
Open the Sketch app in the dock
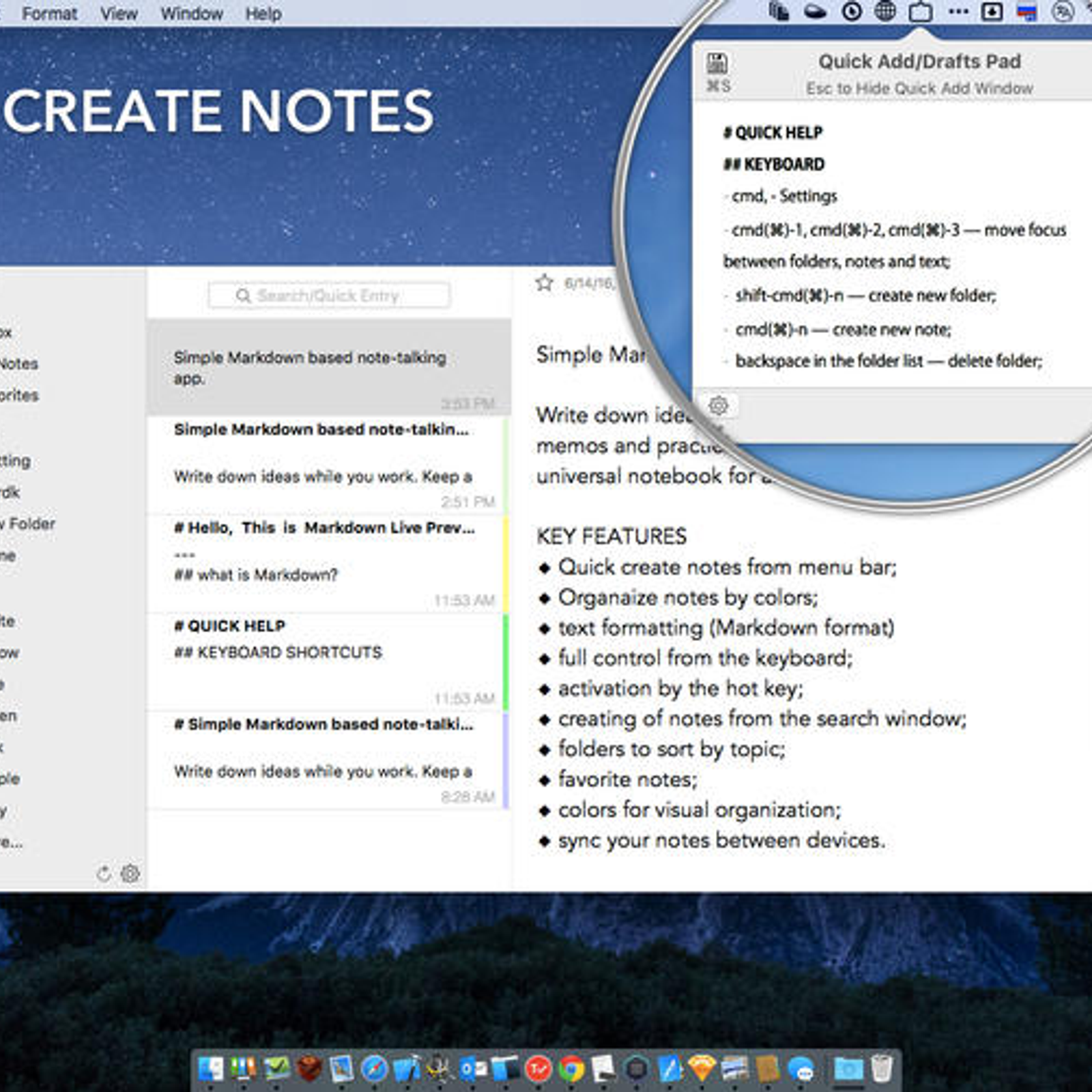tap(702, 1069)
